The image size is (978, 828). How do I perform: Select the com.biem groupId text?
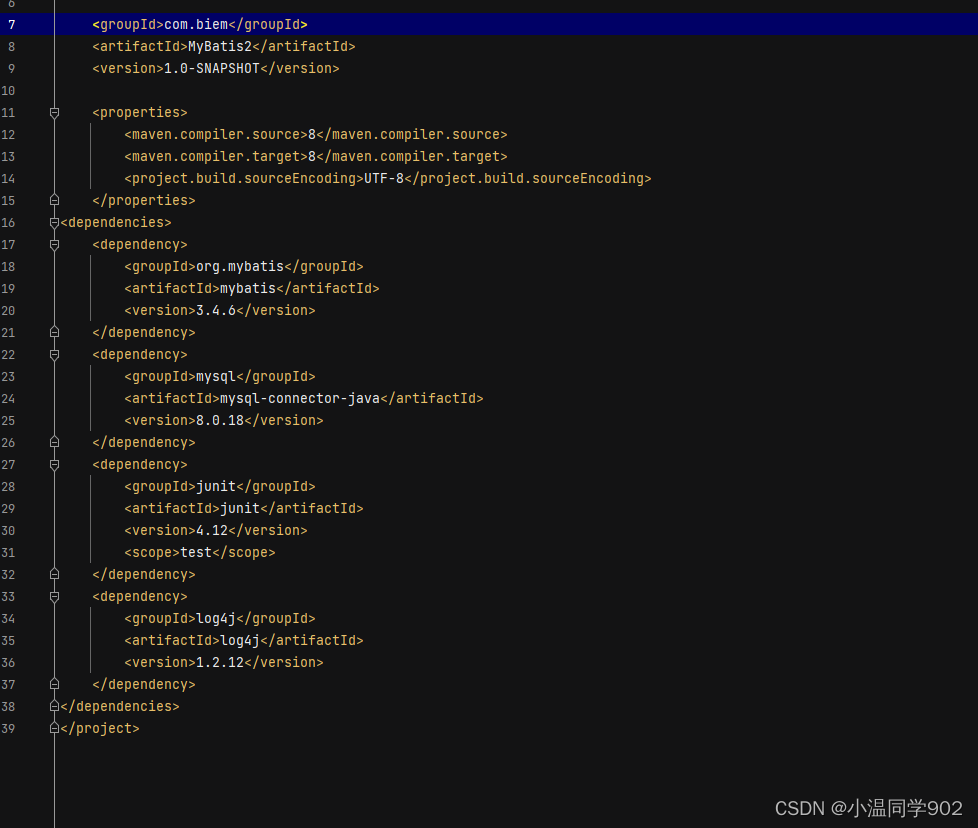[x=197, y=24]
